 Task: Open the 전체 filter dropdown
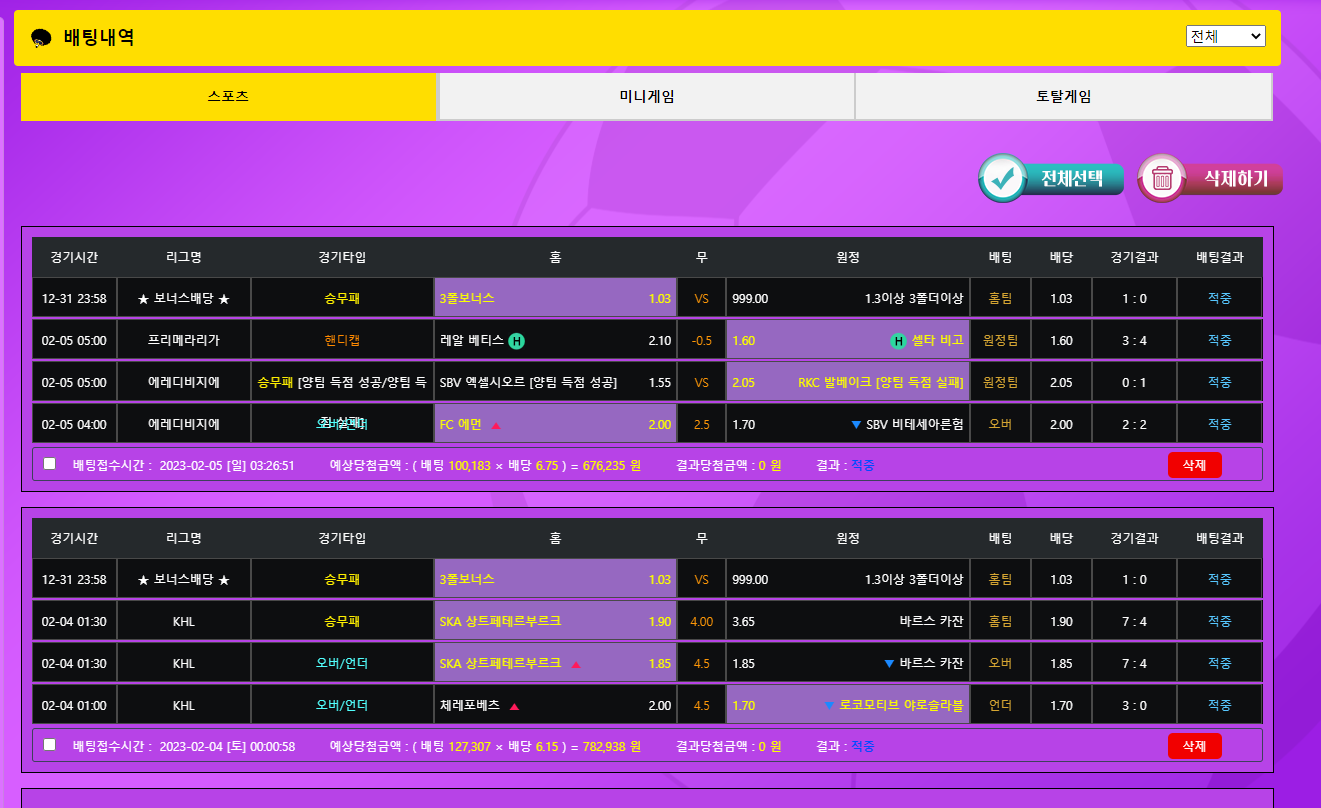1225,36
